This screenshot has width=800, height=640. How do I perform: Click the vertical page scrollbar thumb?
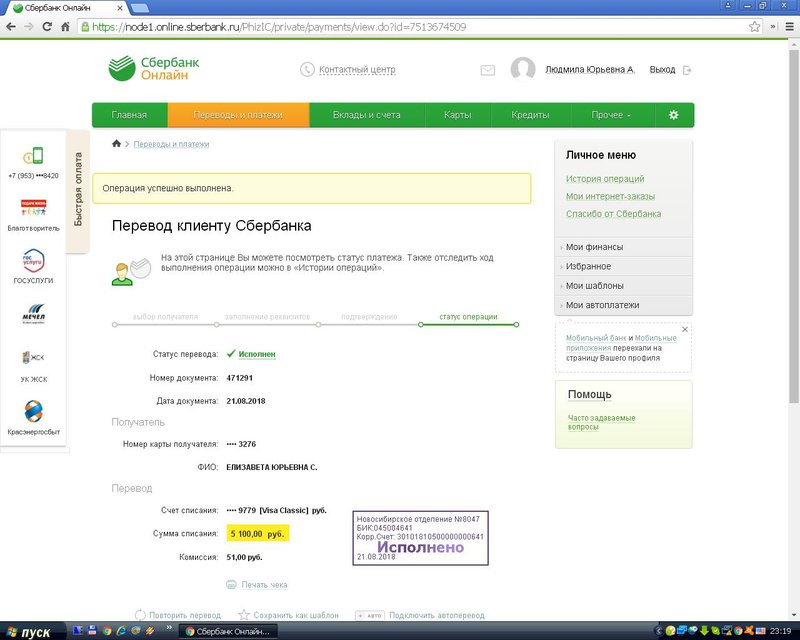pyautogui.click(x=793, y=225)
